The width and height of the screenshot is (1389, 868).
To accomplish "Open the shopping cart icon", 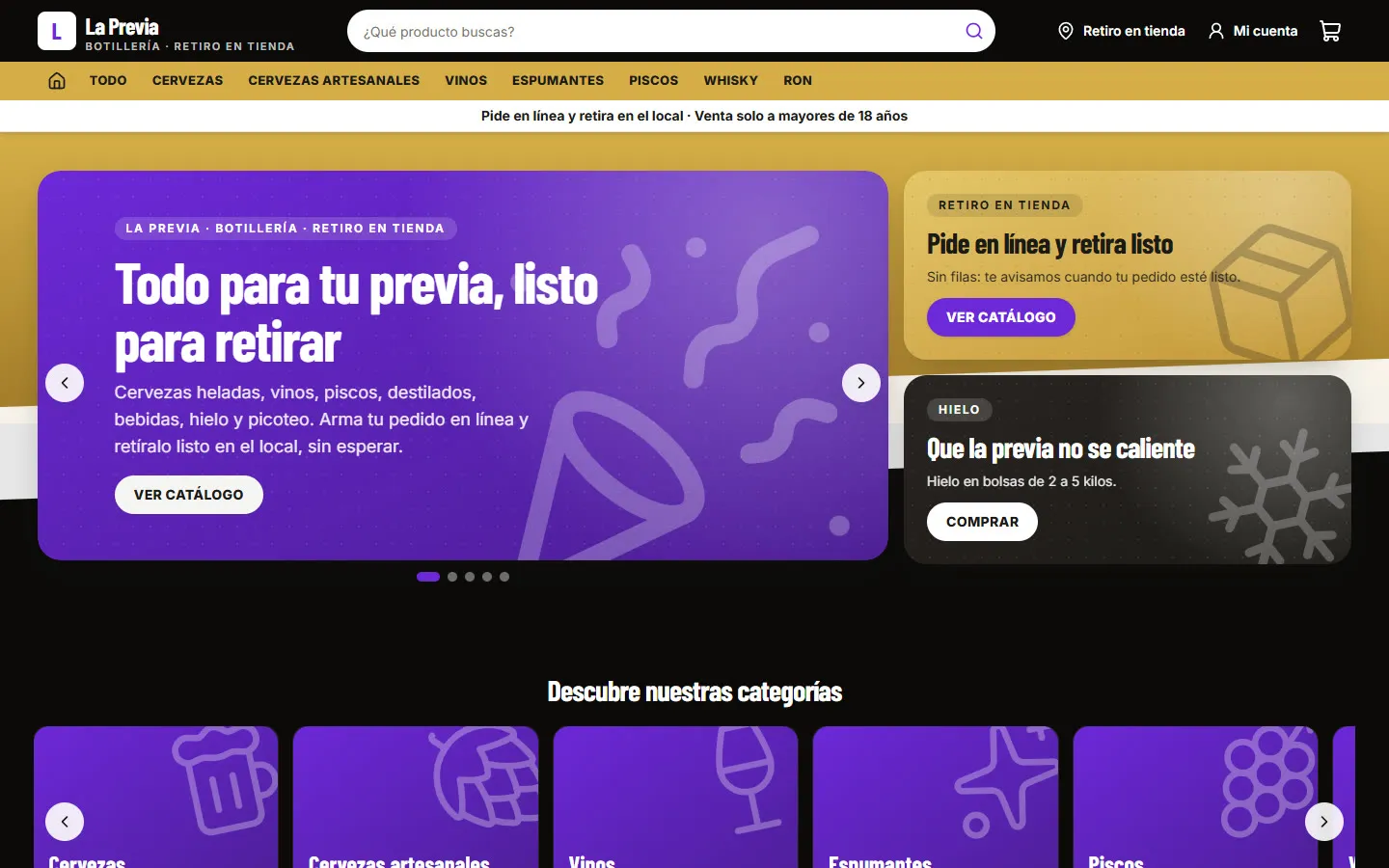I will (1330, 31).
